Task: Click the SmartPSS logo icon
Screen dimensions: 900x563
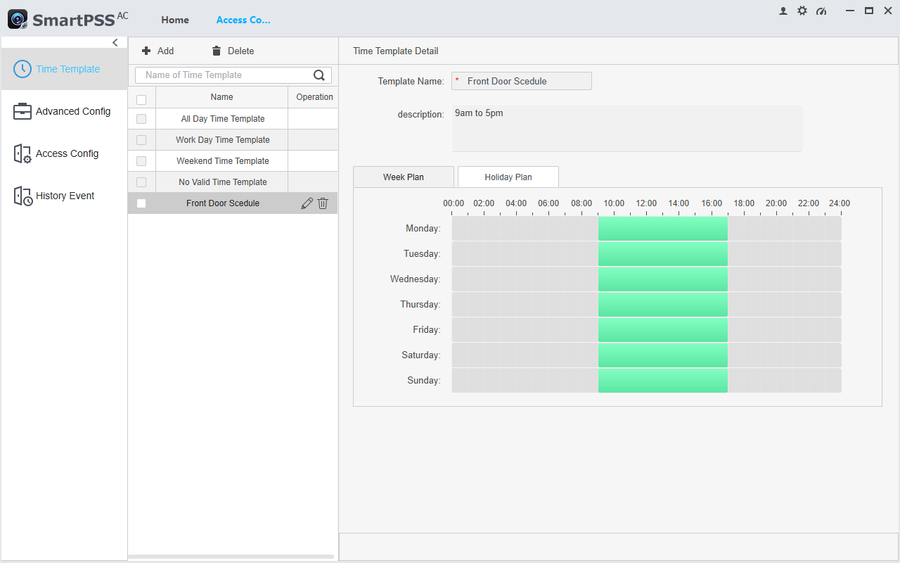Action: click(x=17, y=19)
